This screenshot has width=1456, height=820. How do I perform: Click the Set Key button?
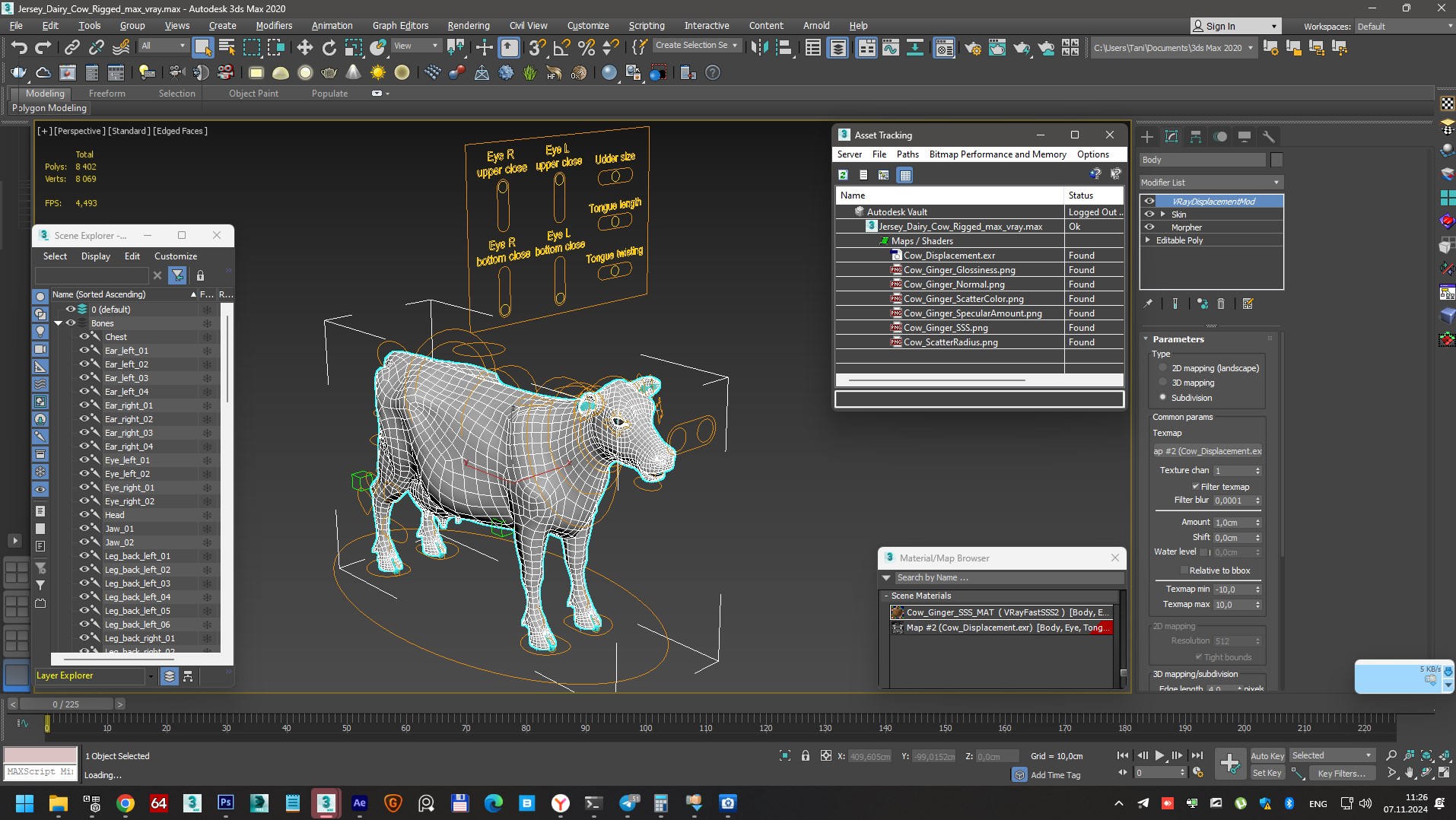1267,773
